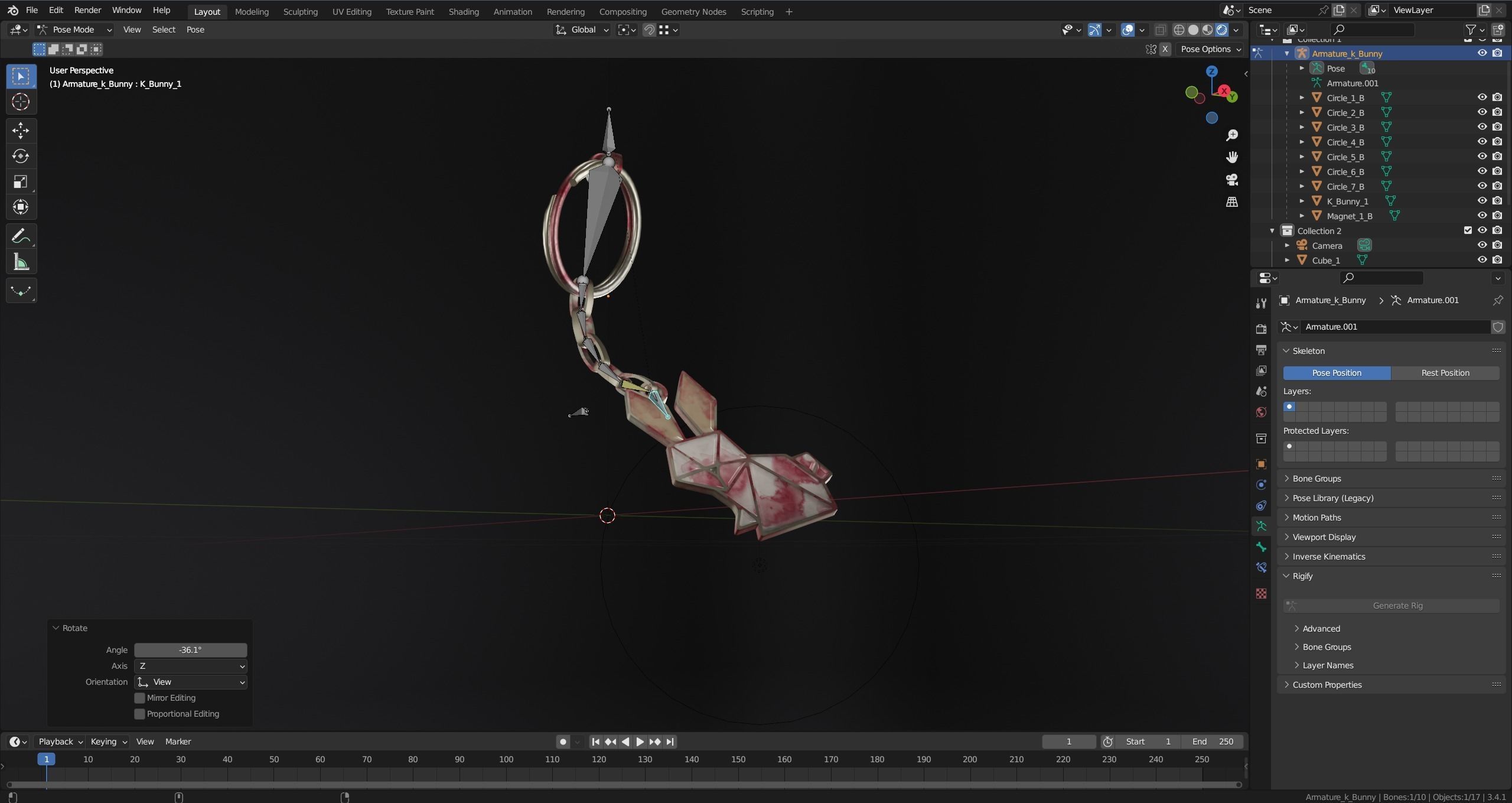Open the Pose Options dropdown
This screenshot has height=803, width=1512.
(x=1211, y=49)
